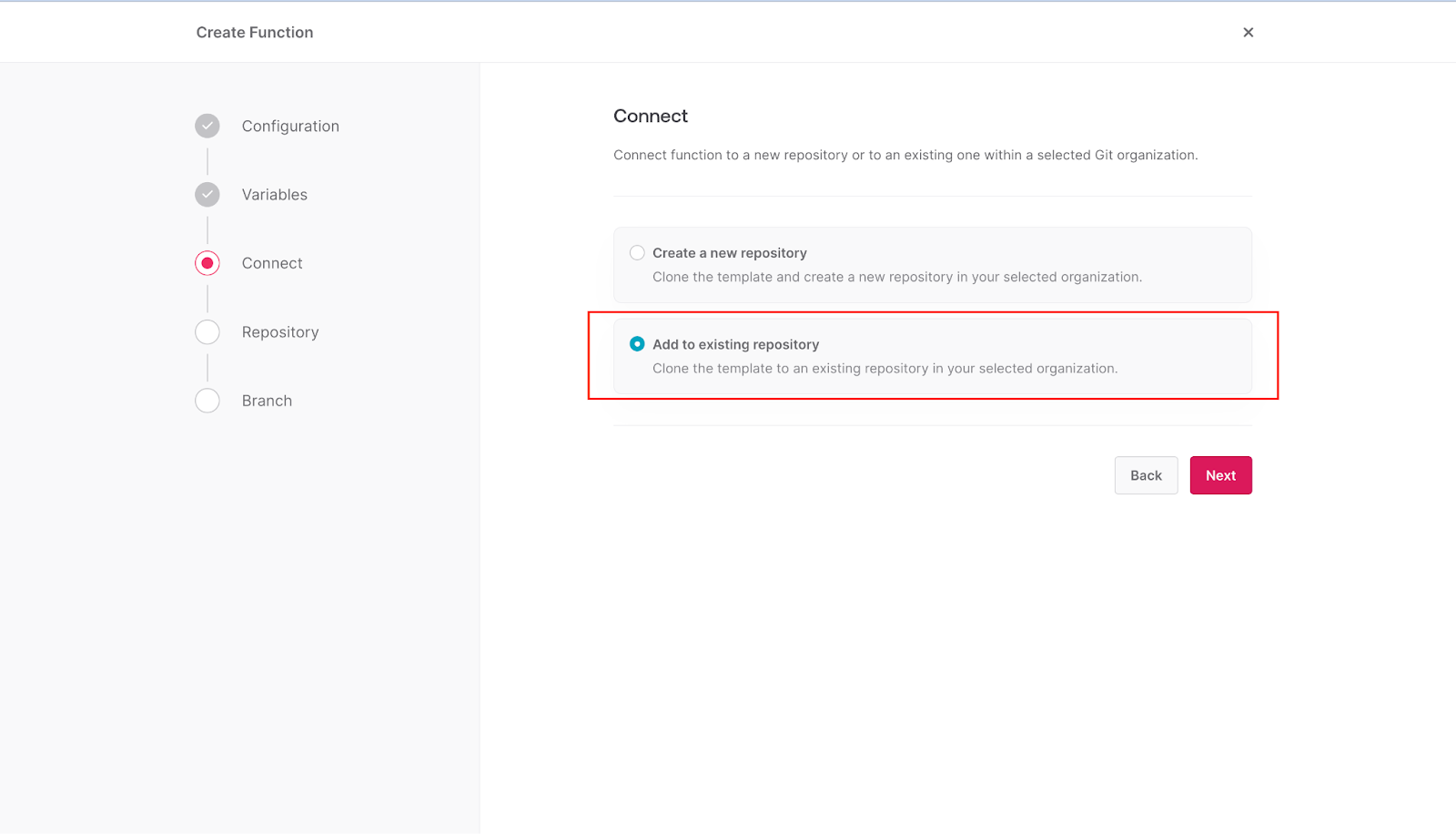Click the active Connect step indicator
1456x834 pixels.
[207, 263]
